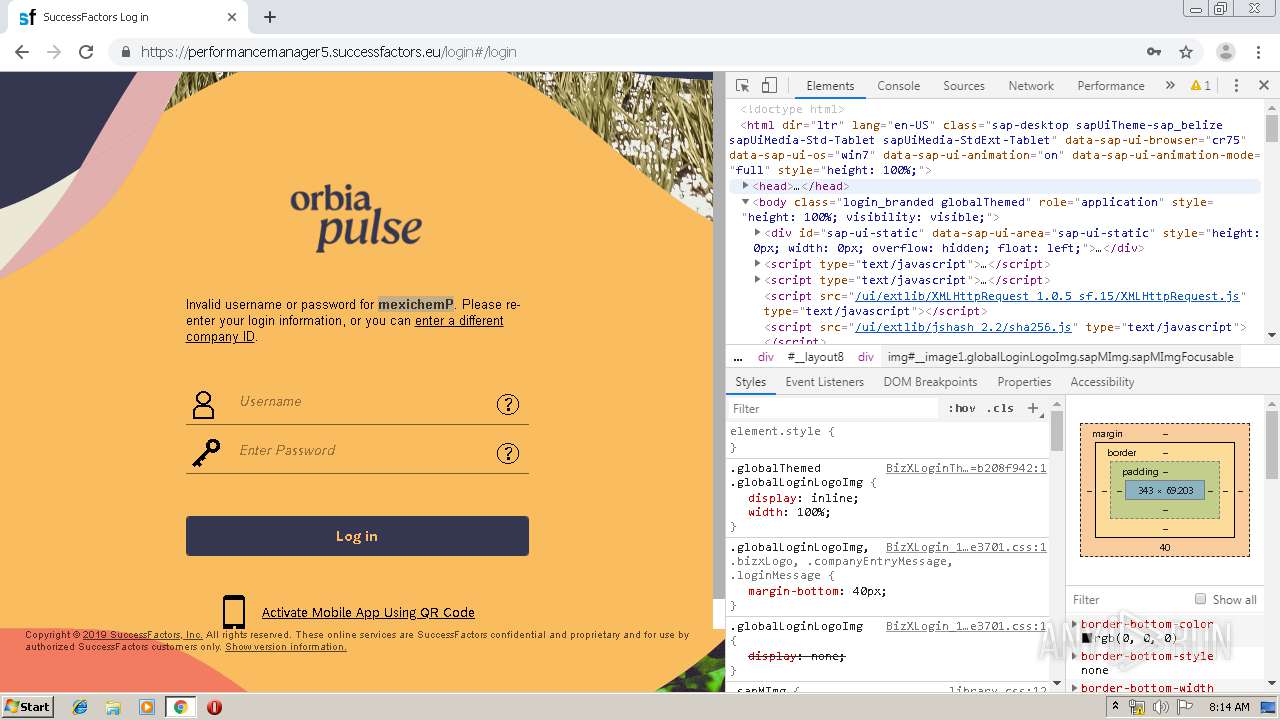Open the Start menu
Image resolution: width=1280 pixels, height=720 pixels.
(x=27, y=707)
